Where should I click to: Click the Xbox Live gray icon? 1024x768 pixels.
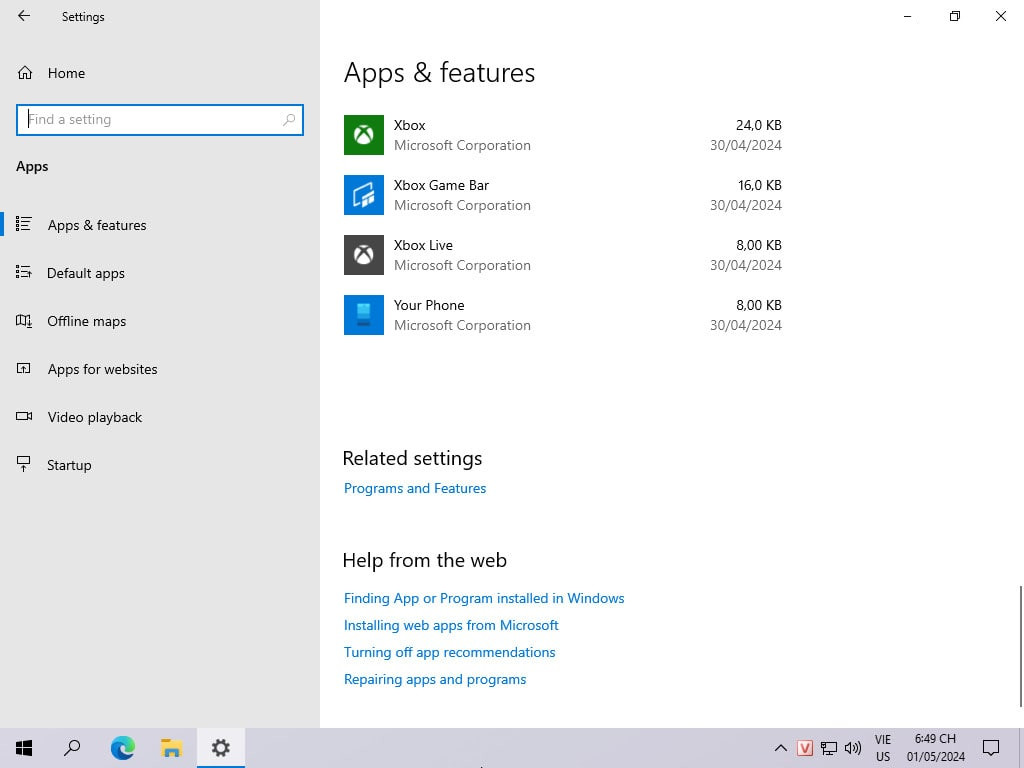[364, 255]
